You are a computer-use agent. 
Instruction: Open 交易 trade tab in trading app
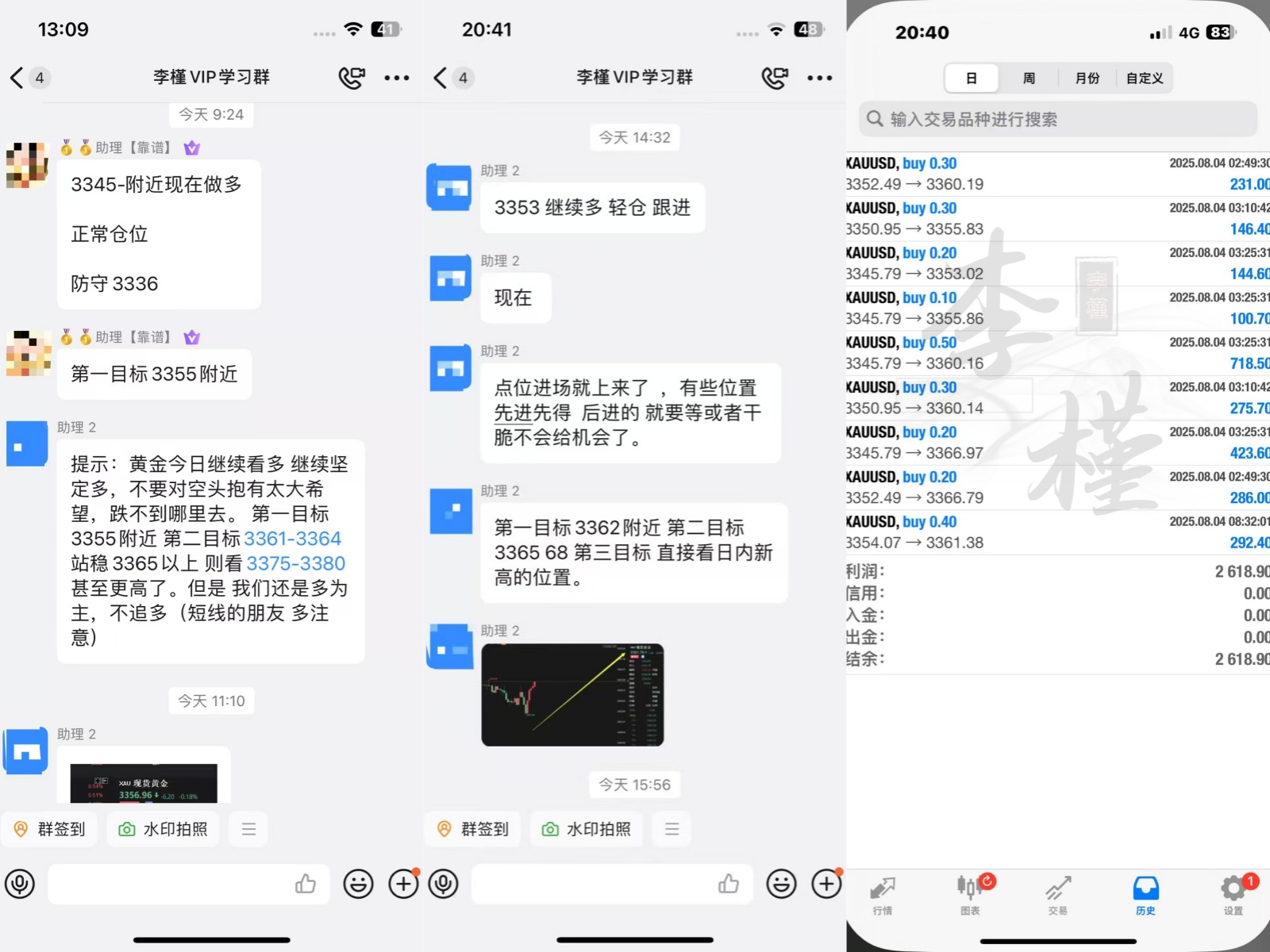pyautogui.click(x=1058, y=896)
